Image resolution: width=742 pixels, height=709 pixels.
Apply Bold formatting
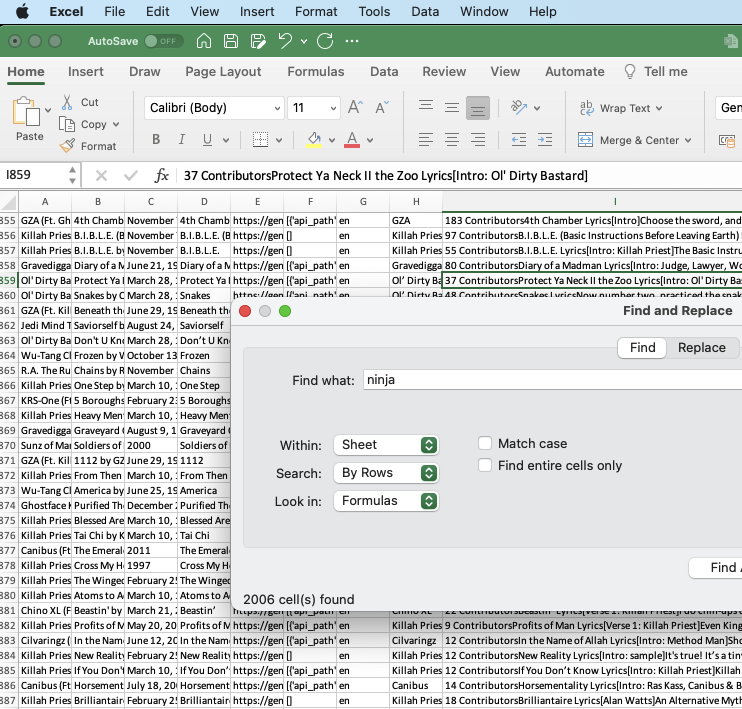click(156, 140)
